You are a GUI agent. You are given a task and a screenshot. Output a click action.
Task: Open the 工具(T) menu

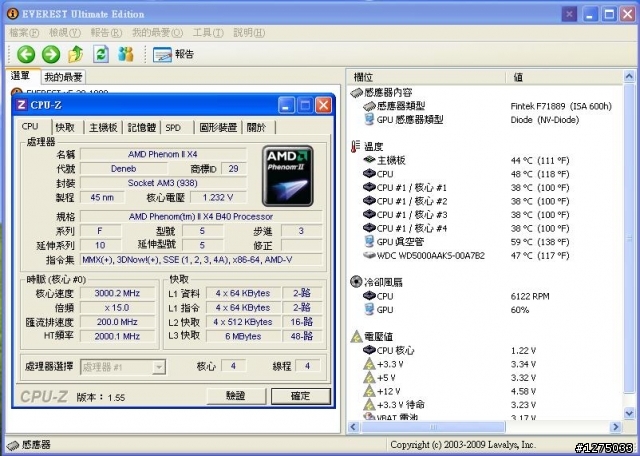[x=208, y=33]
